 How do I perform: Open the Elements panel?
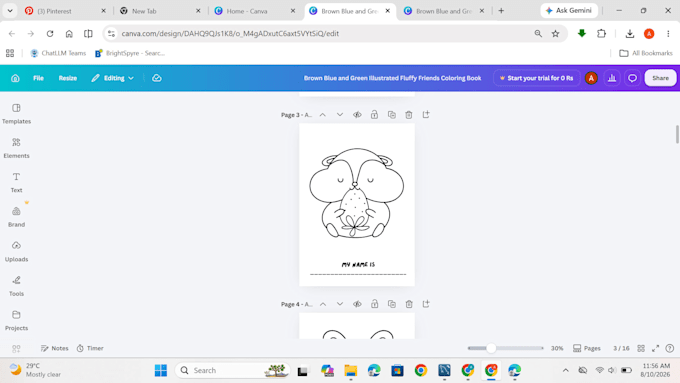pos(16,148)
